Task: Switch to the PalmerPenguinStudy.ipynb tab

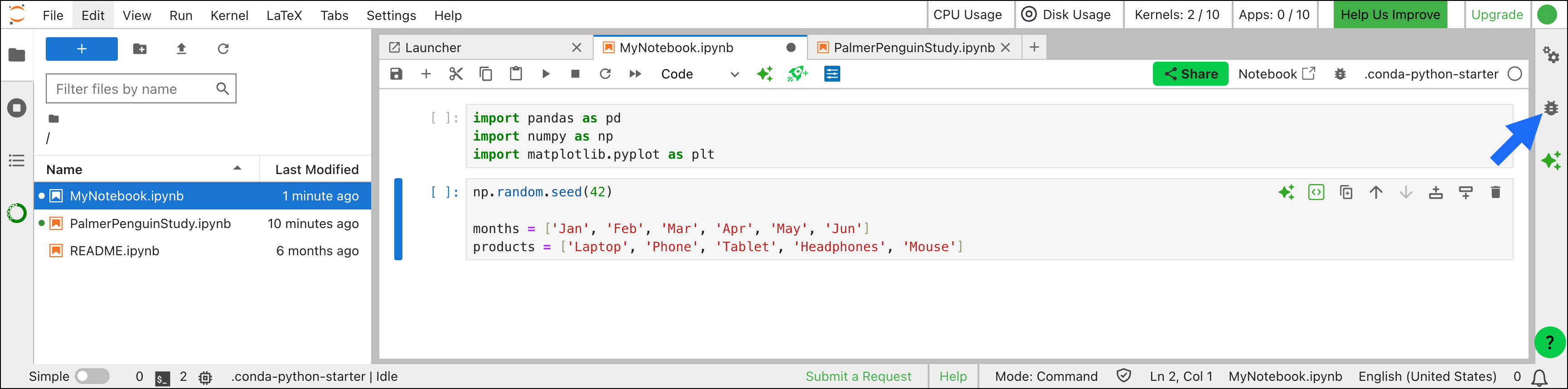Action: (914, 48)
